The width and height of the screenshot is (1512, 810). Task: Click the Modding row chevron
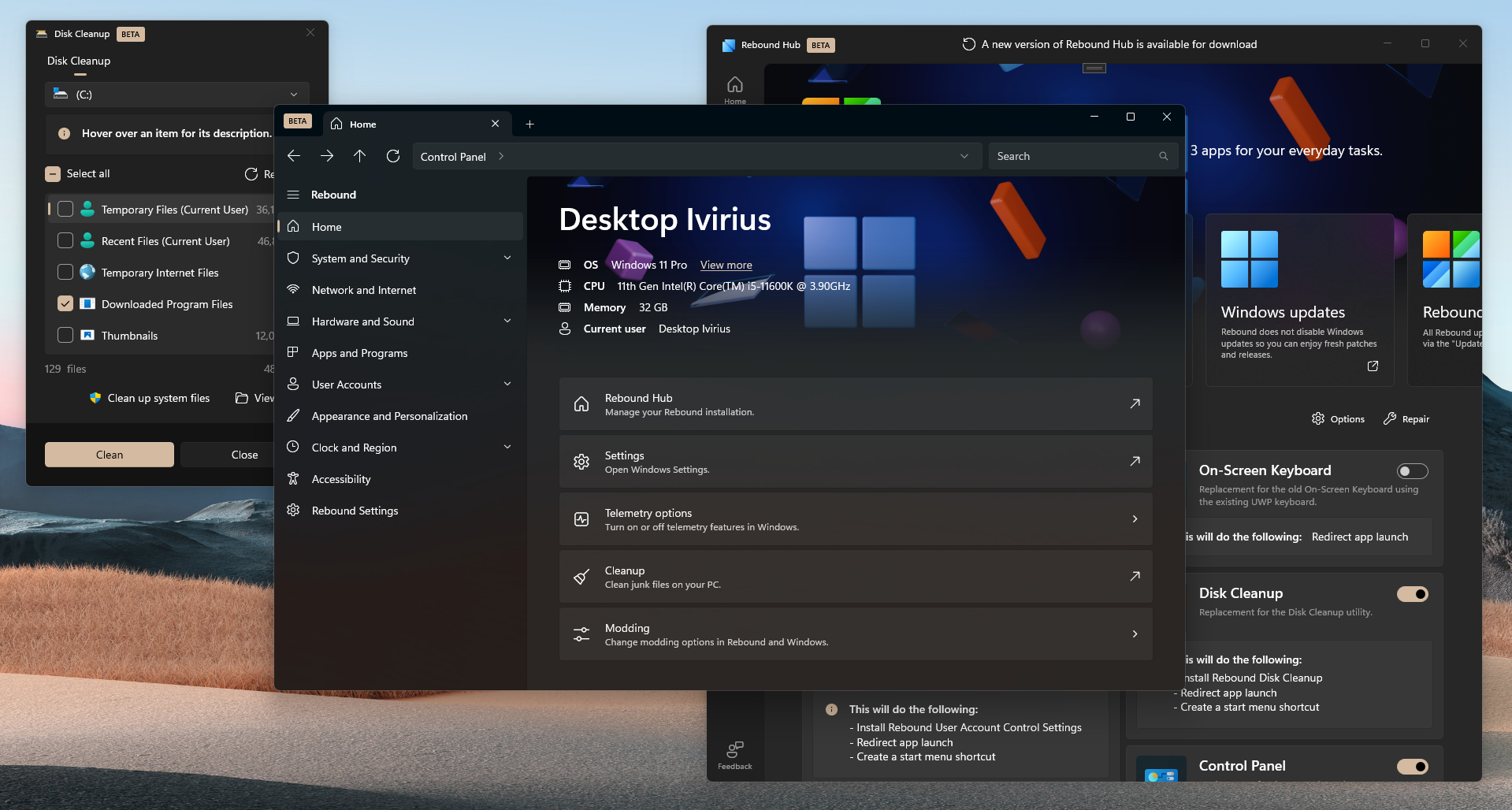click(x=1135, y=634)
